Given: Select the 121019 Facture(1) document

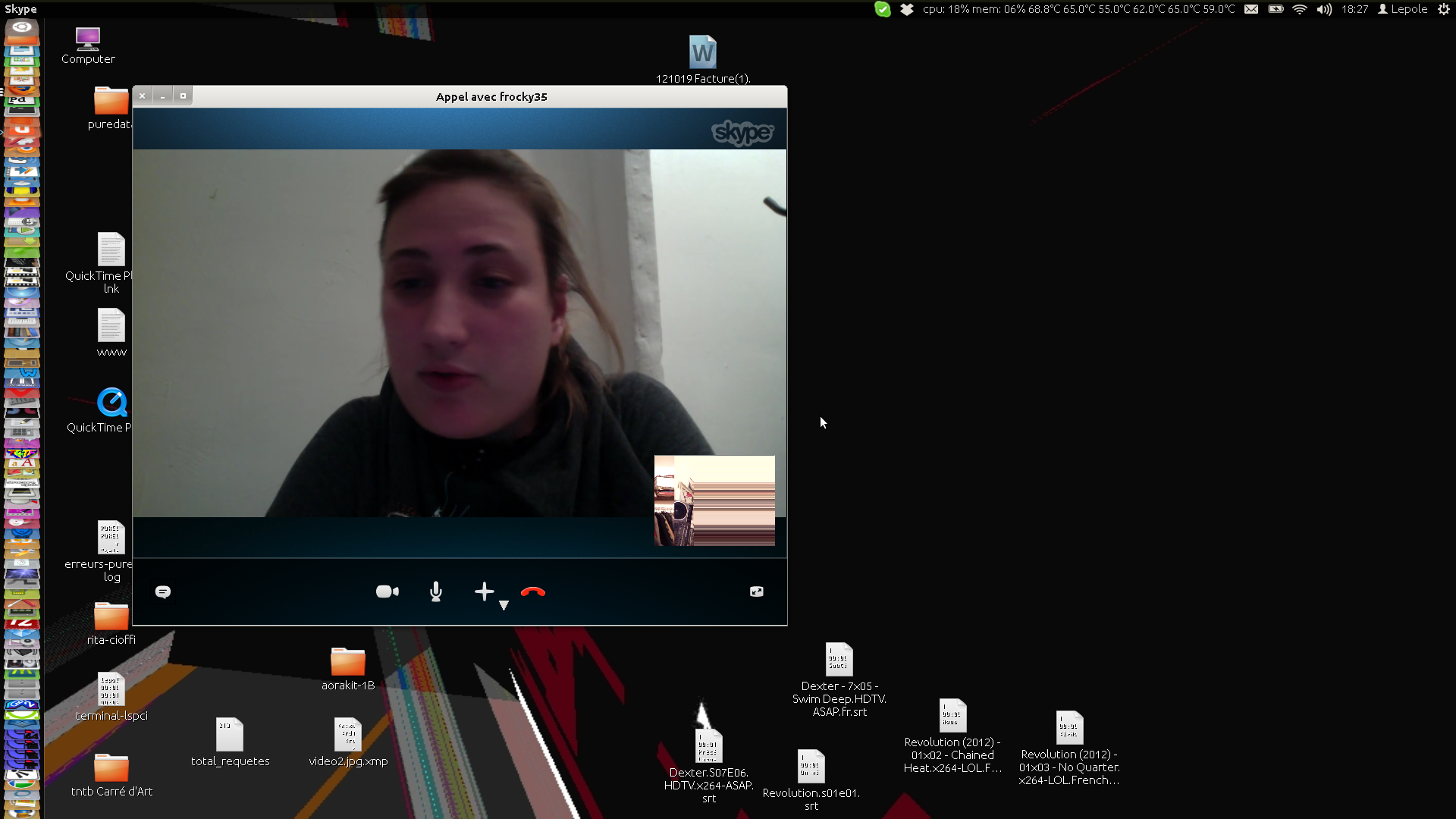Looking at the screenshot, I should coord(702,53).
